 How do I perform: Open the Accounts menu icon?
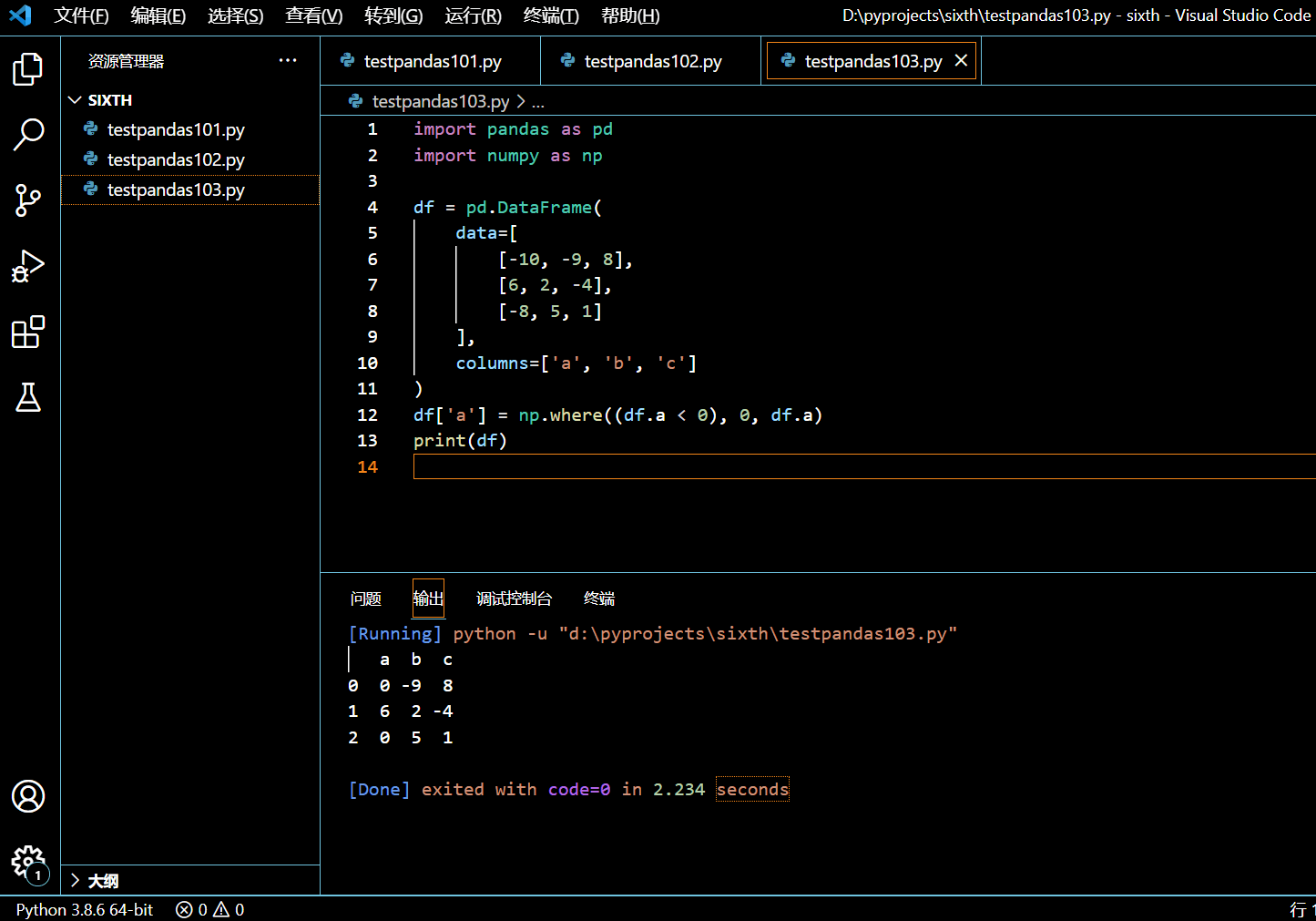pos(28,796)
